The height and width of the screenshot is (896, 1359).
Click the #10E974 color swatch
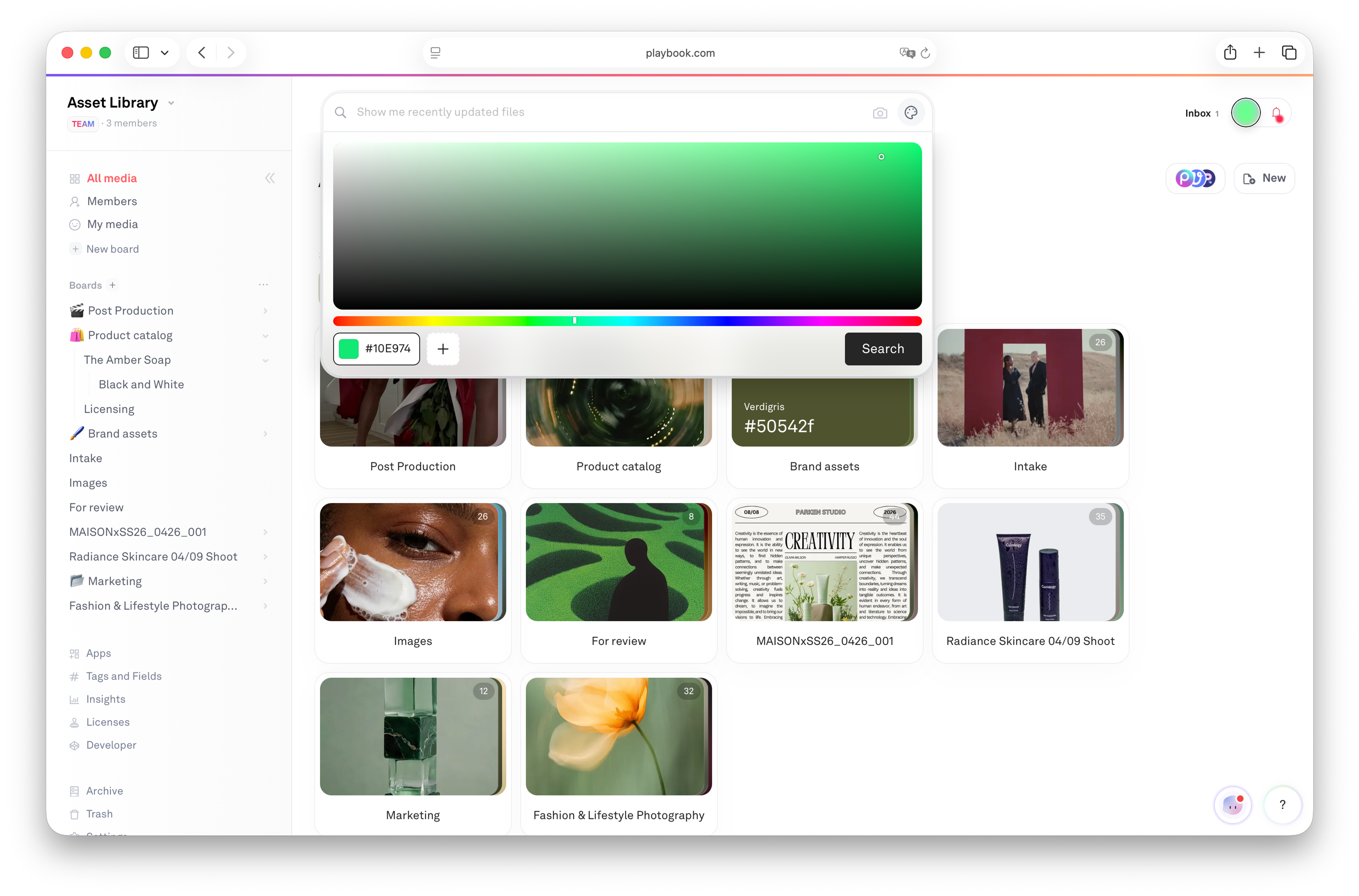348,348
